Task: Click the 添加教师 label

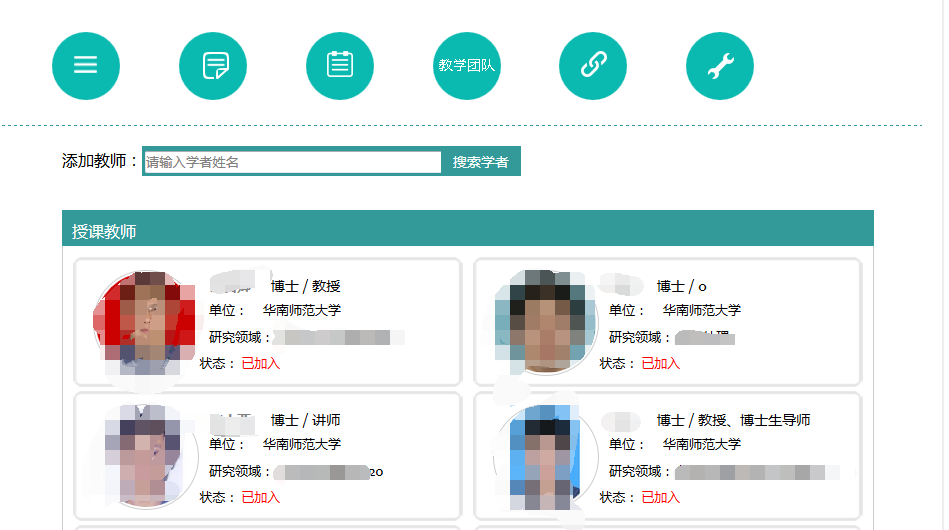Action: pyautogui.click(x=96, y=161)
